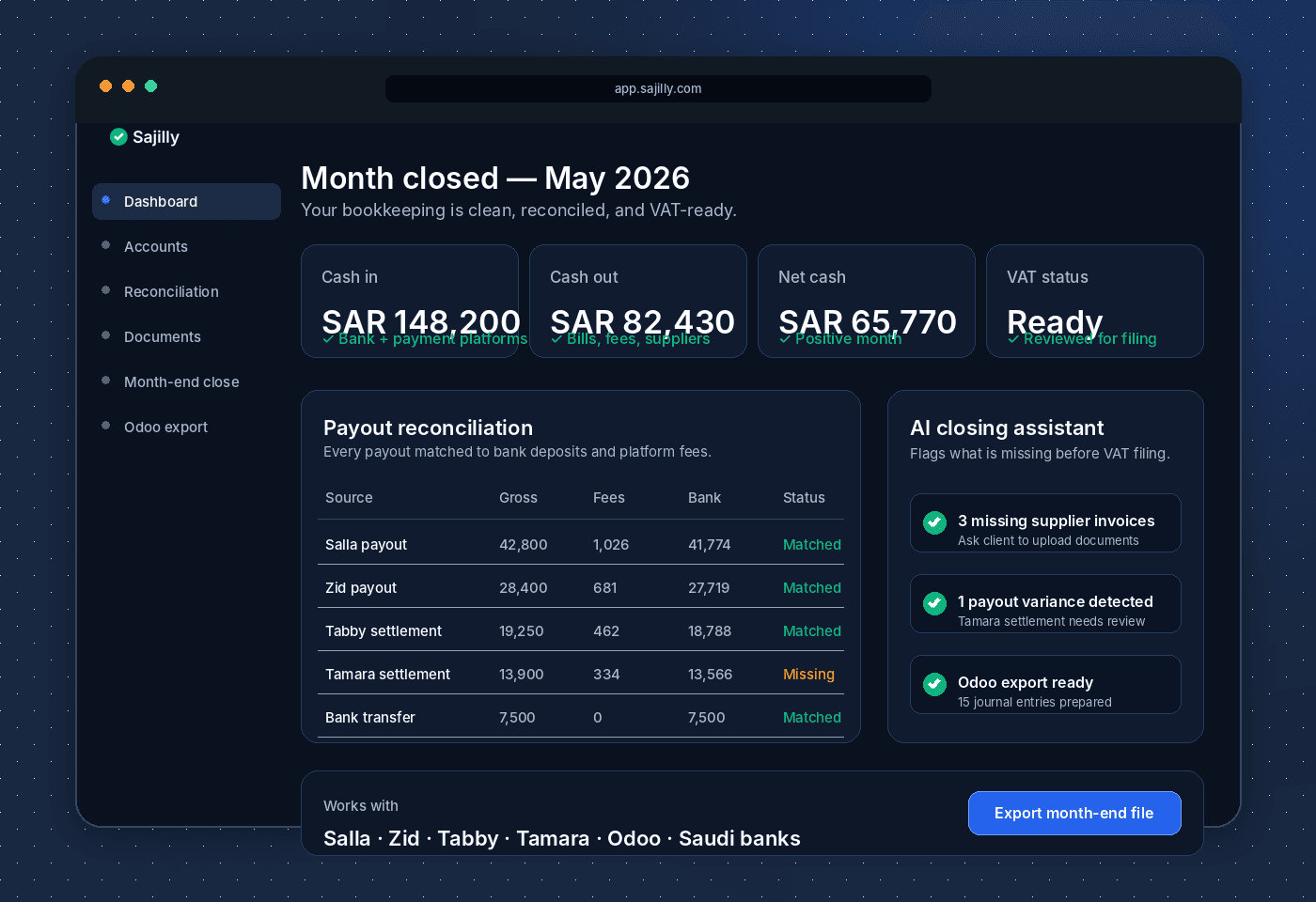Click bank value 13,566

click(711, 675)
